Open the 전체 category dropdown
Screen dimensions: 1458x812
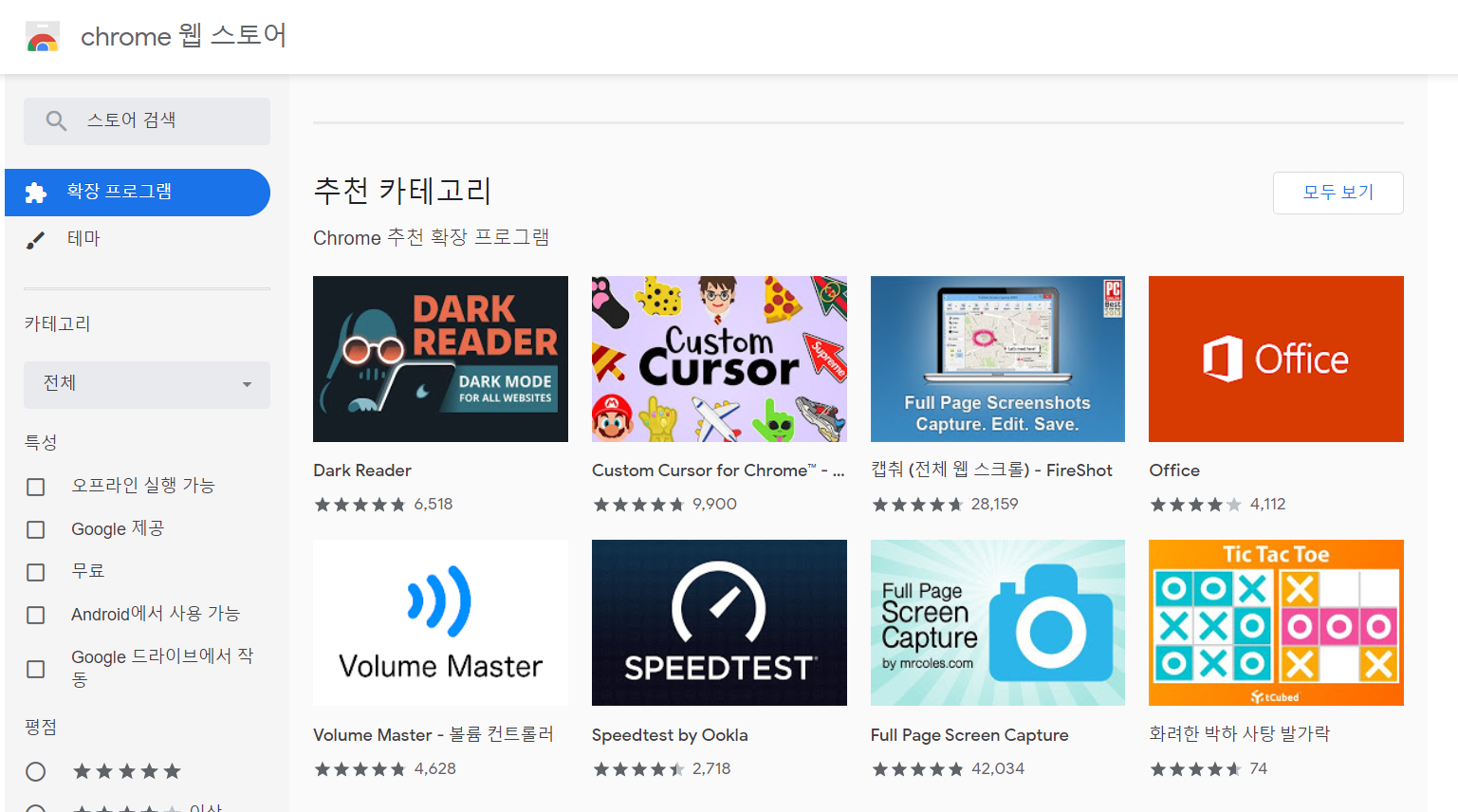tap(147, 384)
